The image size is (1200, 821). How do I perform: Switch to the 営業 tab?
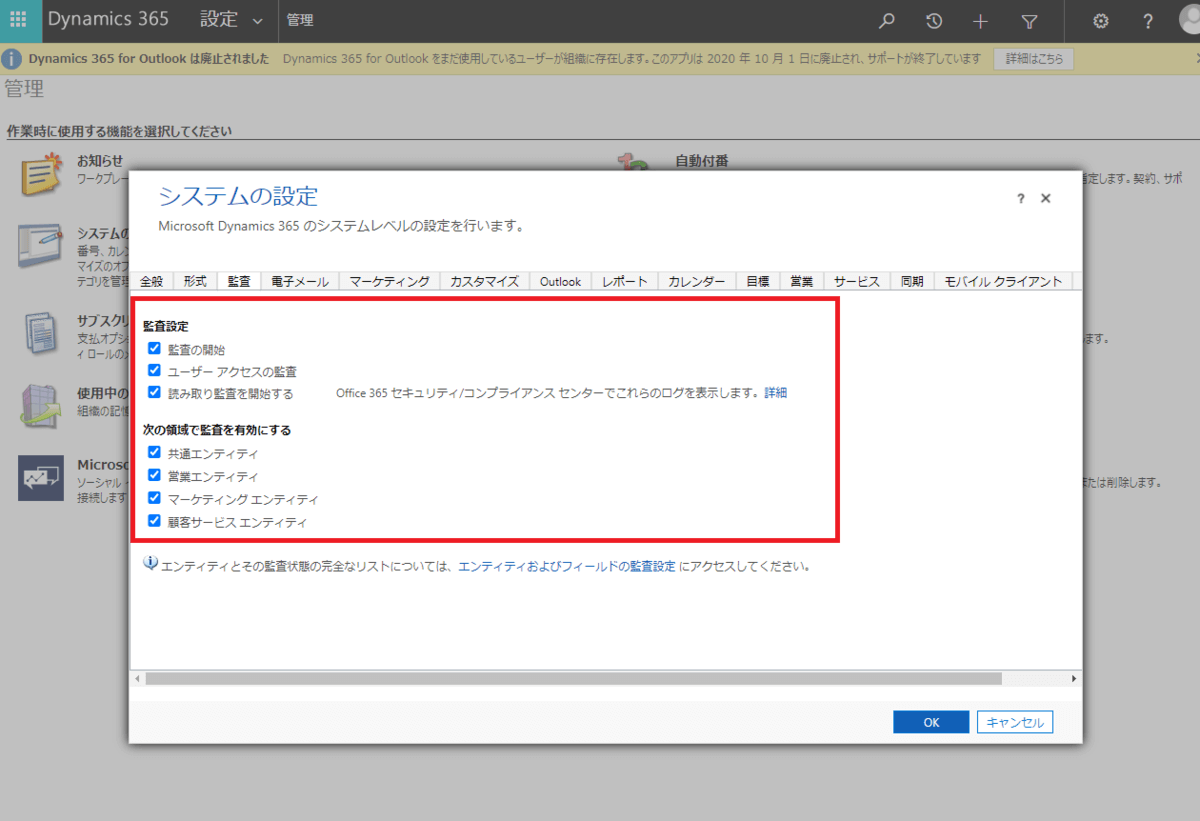click(801, 281)
